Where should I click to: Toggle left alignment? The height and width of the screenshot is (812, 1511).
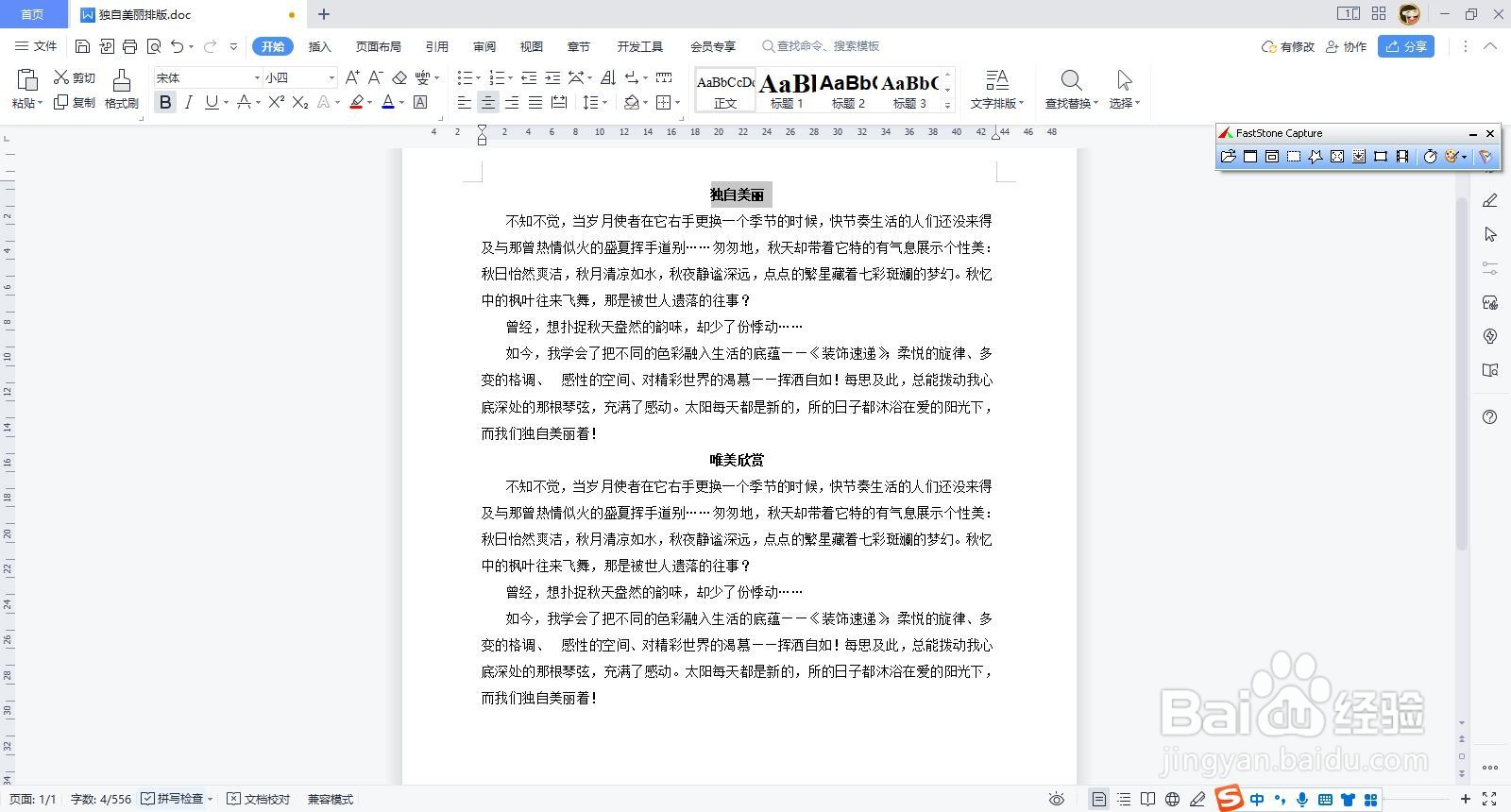click(x=464, y=102)
